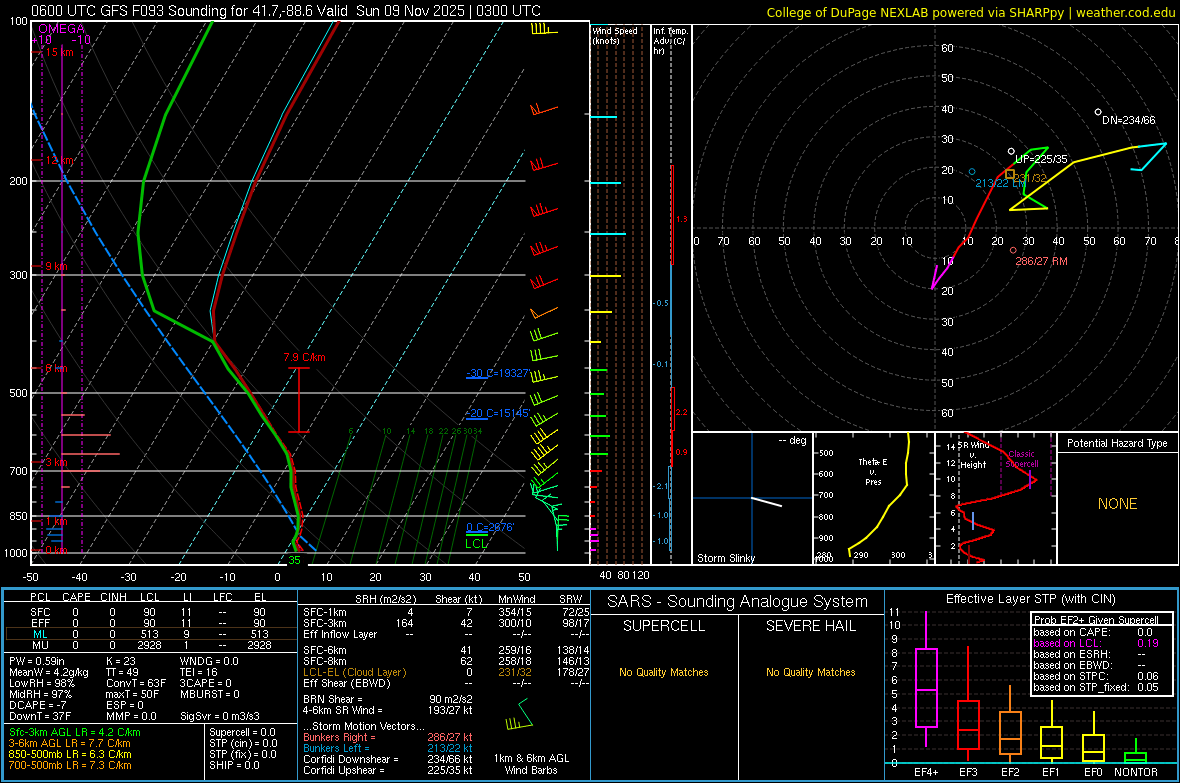The width and height of the screenshot is (1180, 783).
Task: Click the -20 C=15145' height label
Action: (x=497, y=413)
